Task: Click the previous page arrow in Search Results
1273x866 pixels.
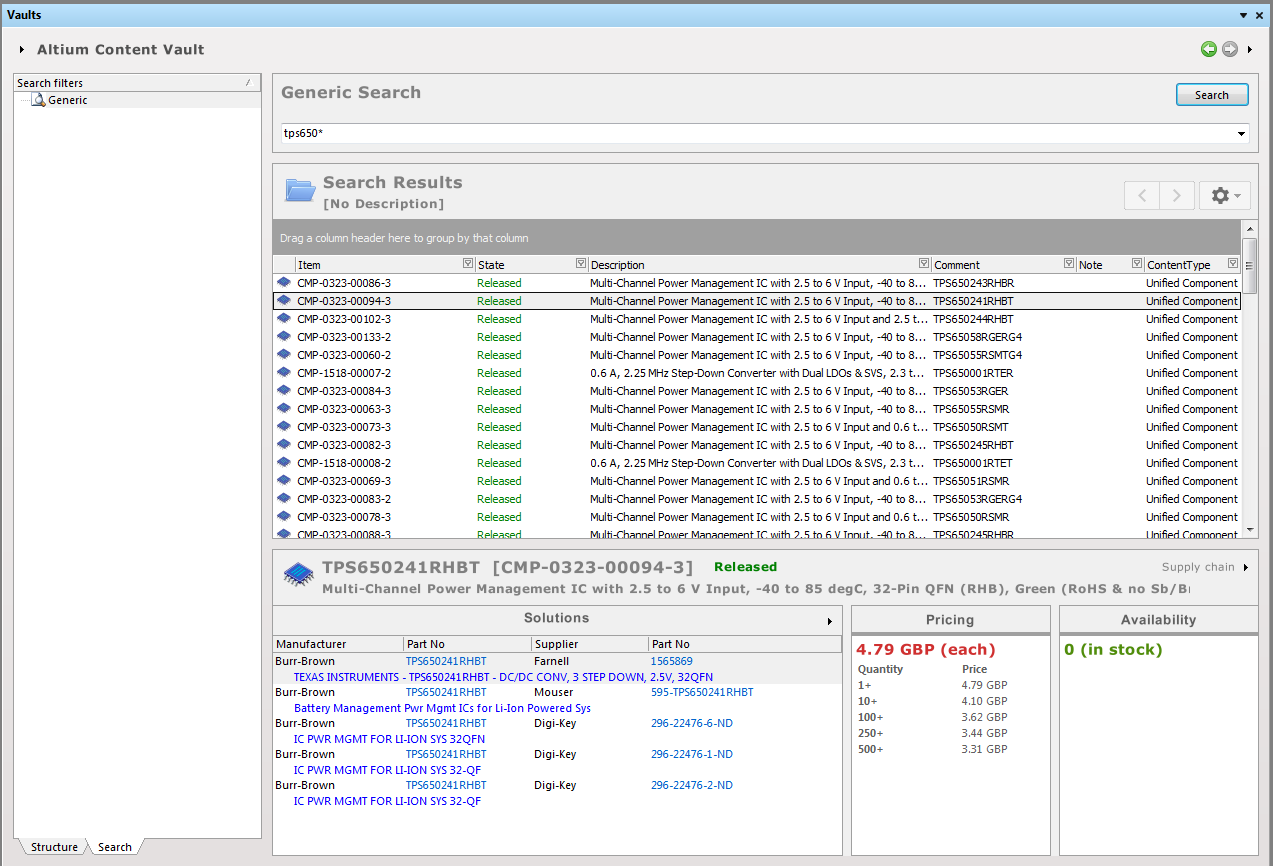Action: pos(1141,195)
